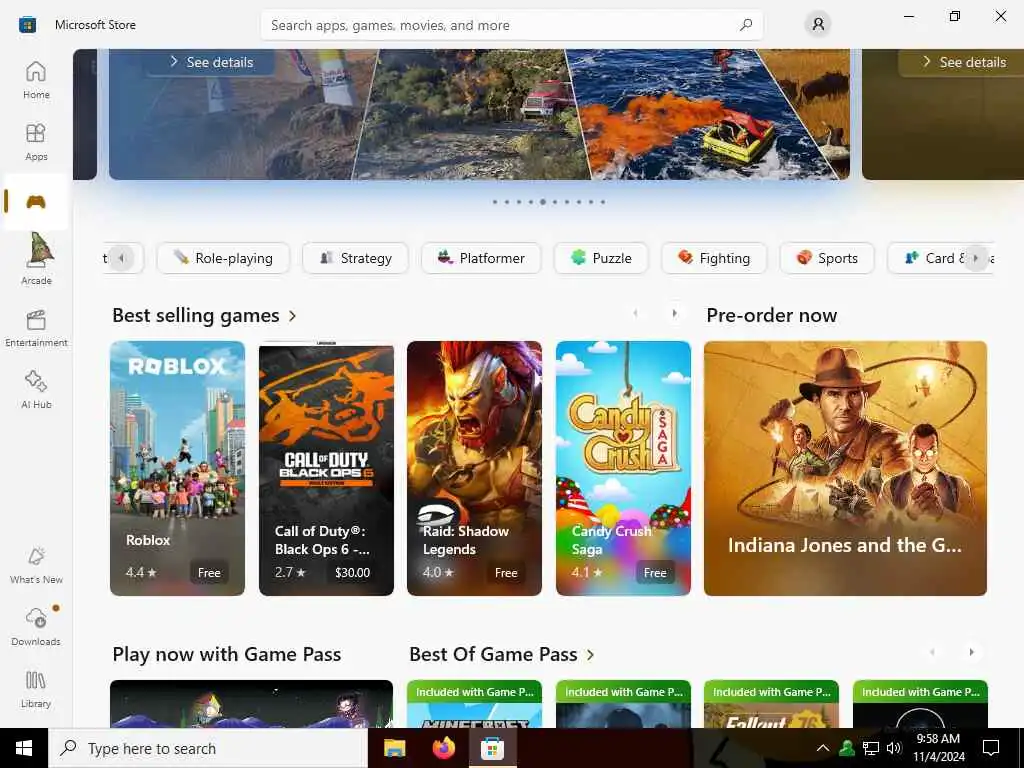
Task: Select the Gaming controller sidebar icon
Action: point(36,201)
